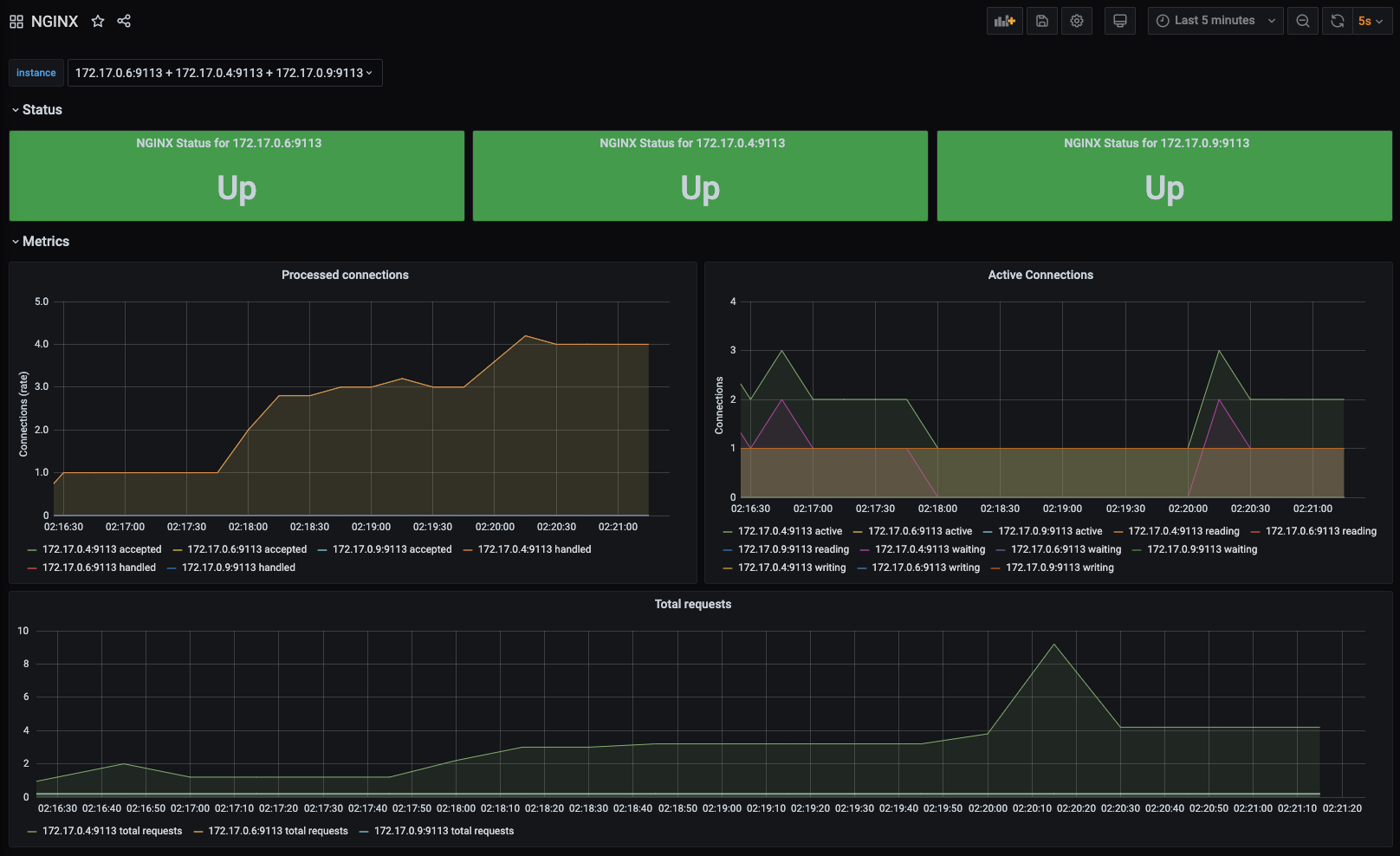Open Active Connections panel title menu
The height and width of the screenshot is (856, 1400).
1040,275
